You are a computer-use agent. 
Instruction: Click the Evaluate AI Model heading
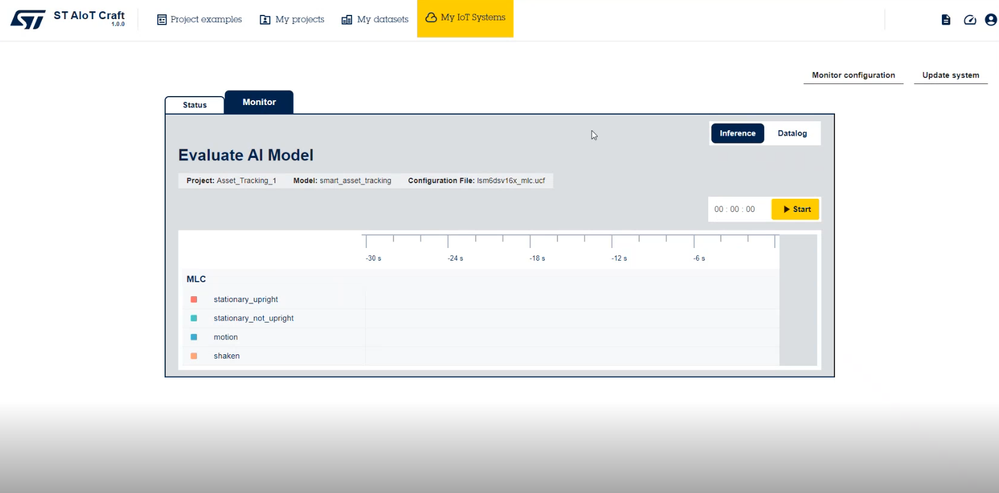tap(246, 155)
